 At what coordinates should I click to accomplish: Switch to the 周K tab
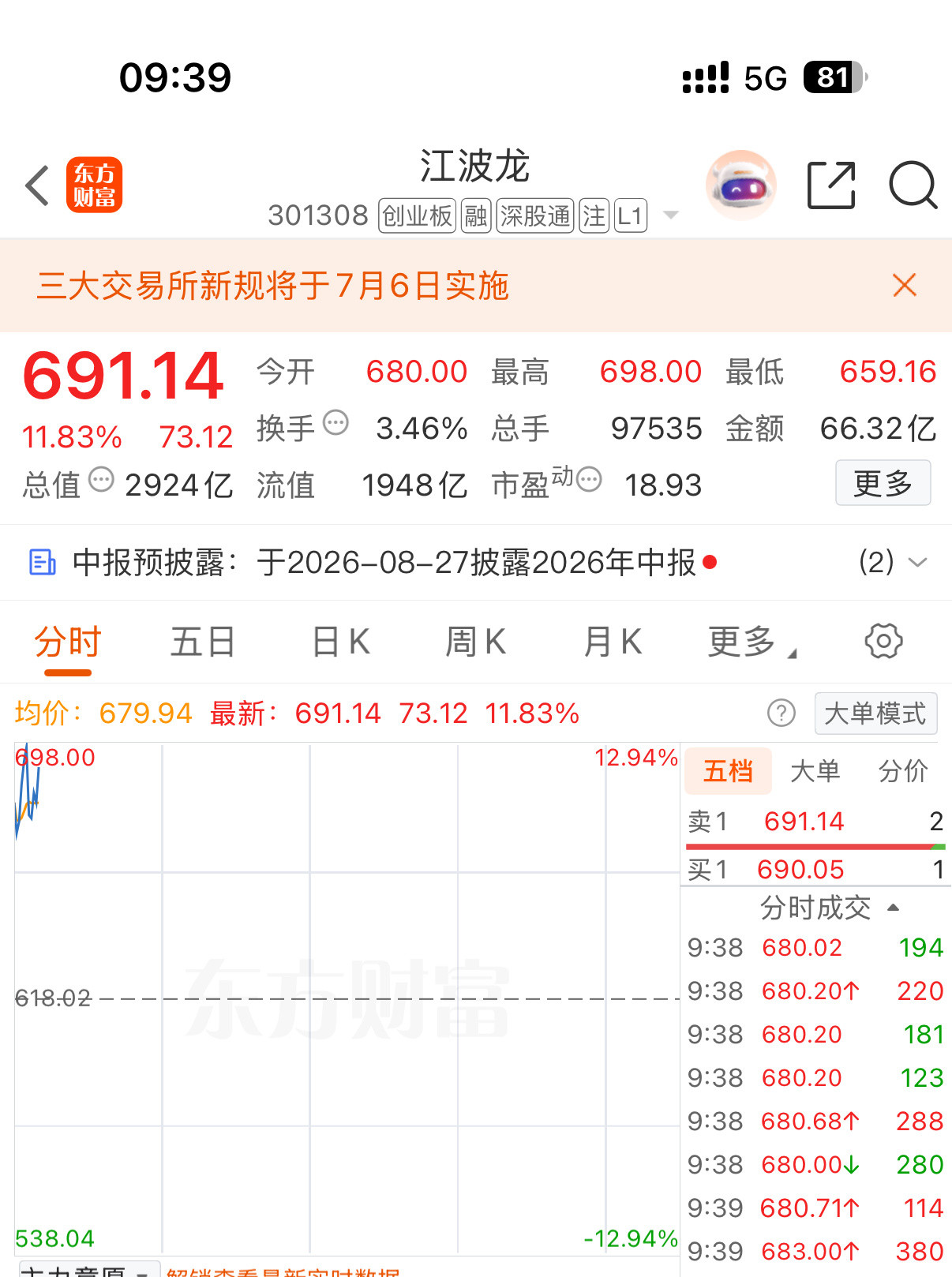476,642
